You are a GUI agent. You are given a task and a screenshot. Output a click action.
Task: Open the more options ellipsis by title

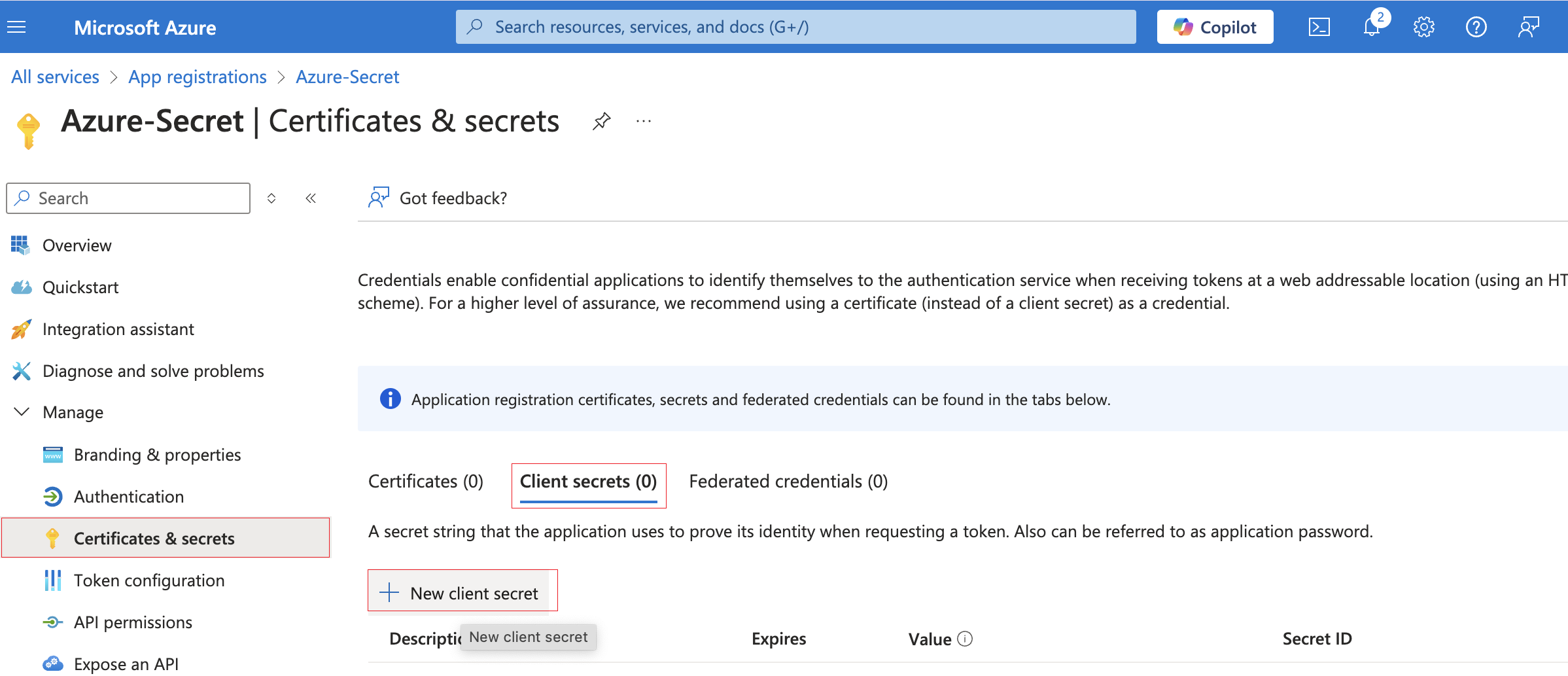[644, 121]
